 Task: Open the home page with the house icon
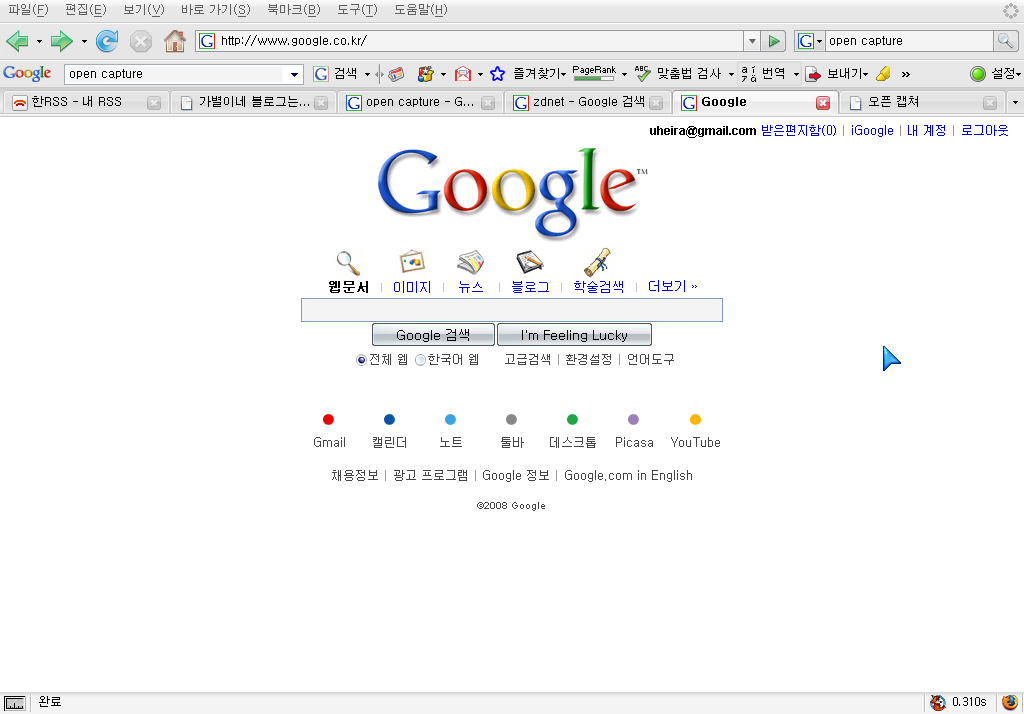(174, 41)
